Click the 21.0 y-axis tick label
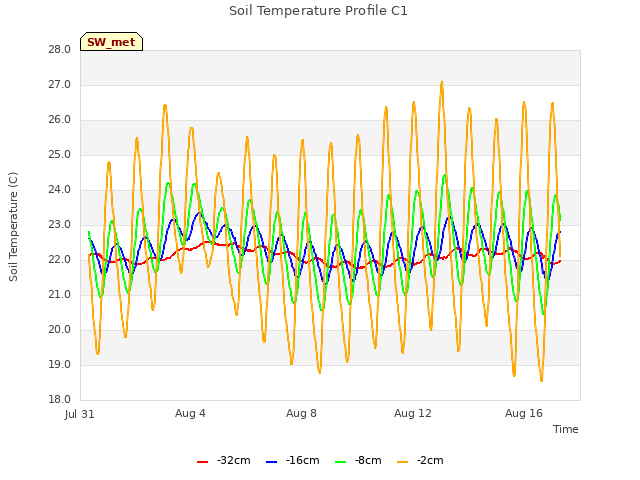Screen dimensions: 640x480 coord(60,294)
